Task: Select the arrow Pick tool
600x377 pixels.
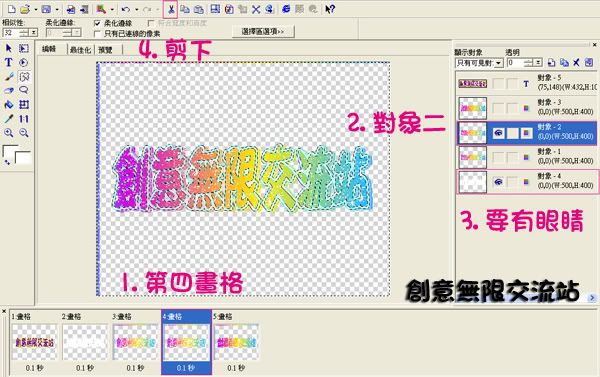Action: [8, 48]
